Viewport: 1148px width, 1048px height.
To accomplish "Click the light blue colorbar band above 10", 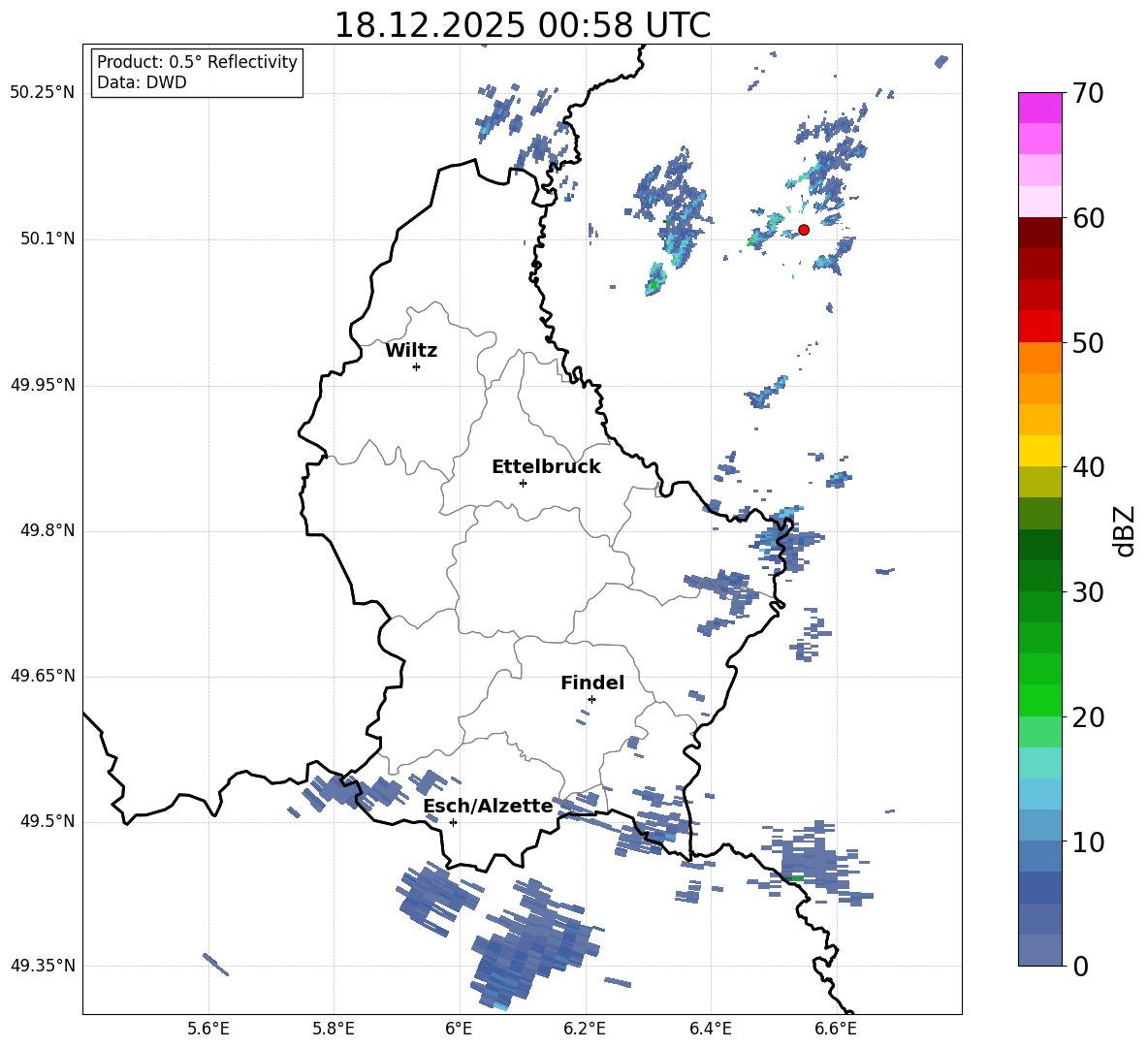I will [1040, 826].
